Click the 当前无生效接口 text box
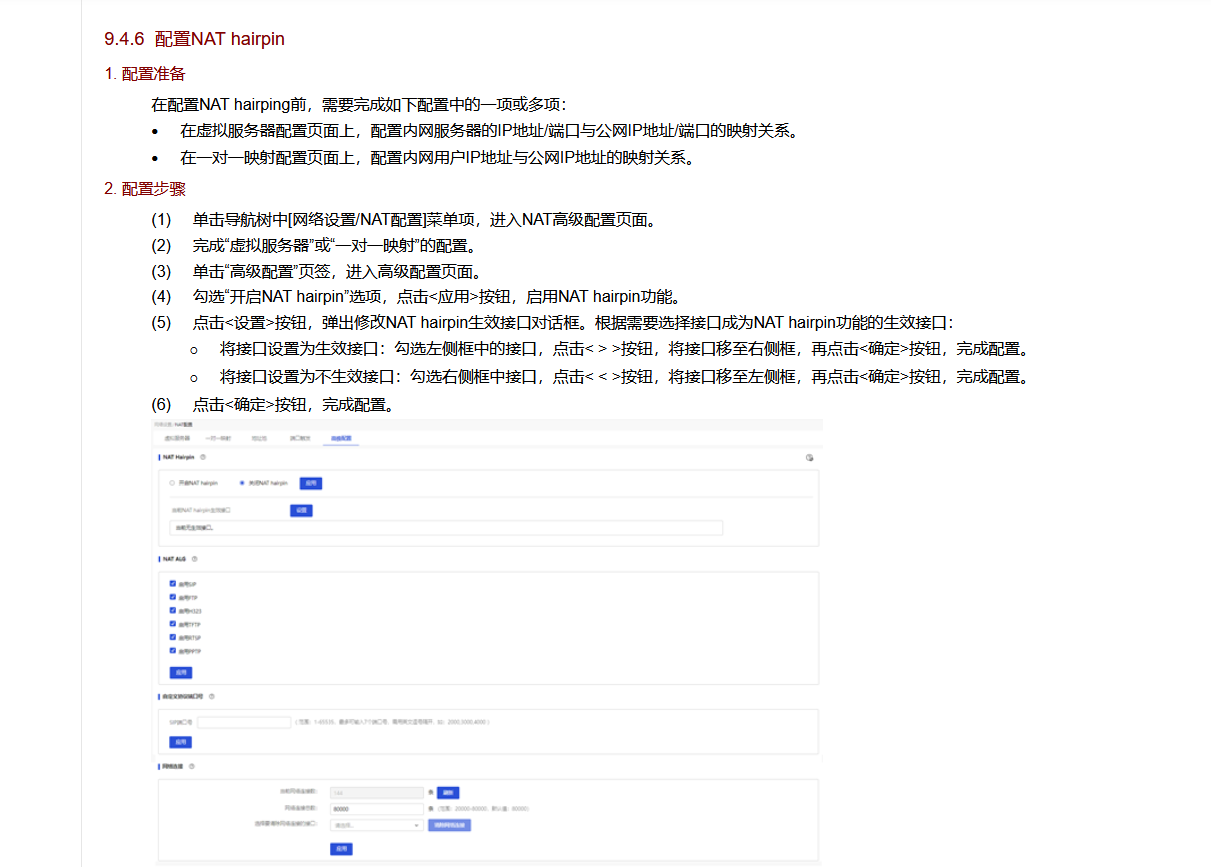 [445, 527]
